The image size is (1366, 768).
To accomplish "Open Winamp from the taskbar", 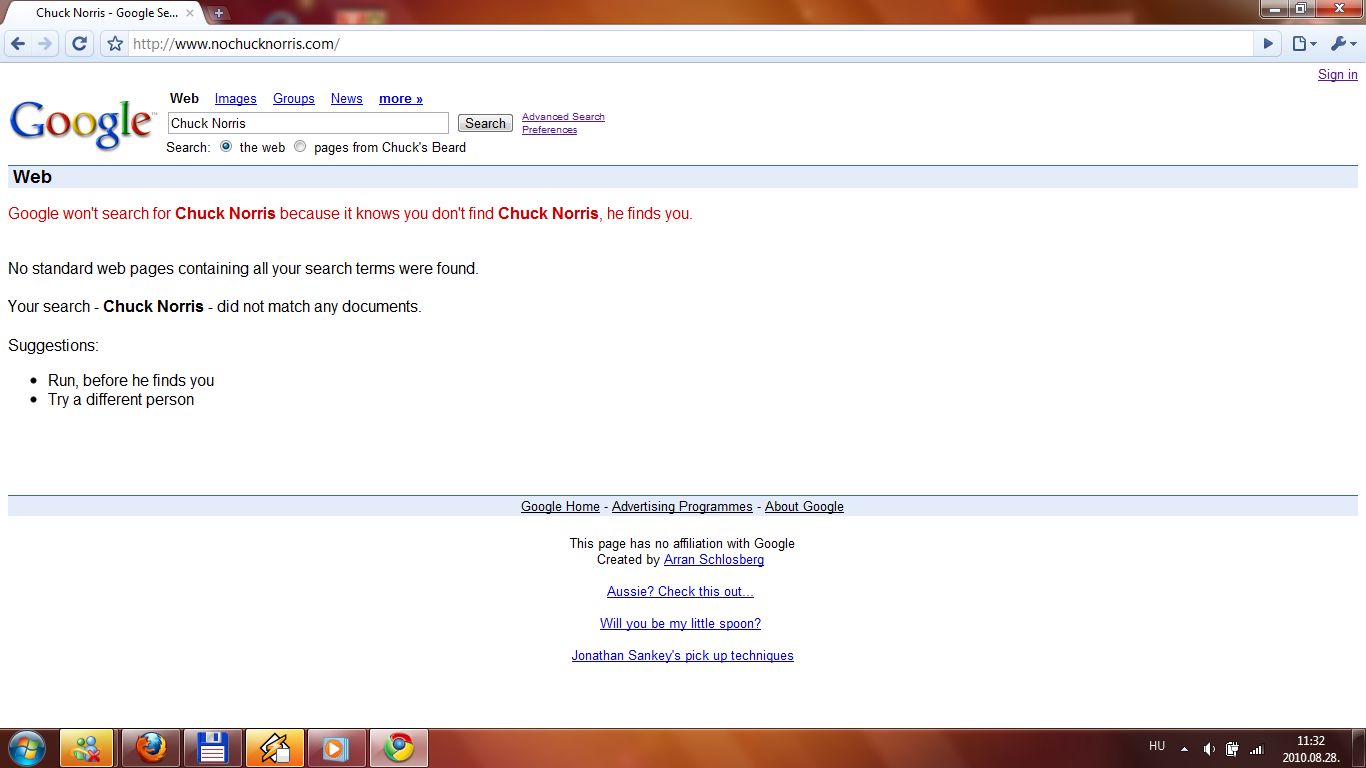I will (275, 748).
